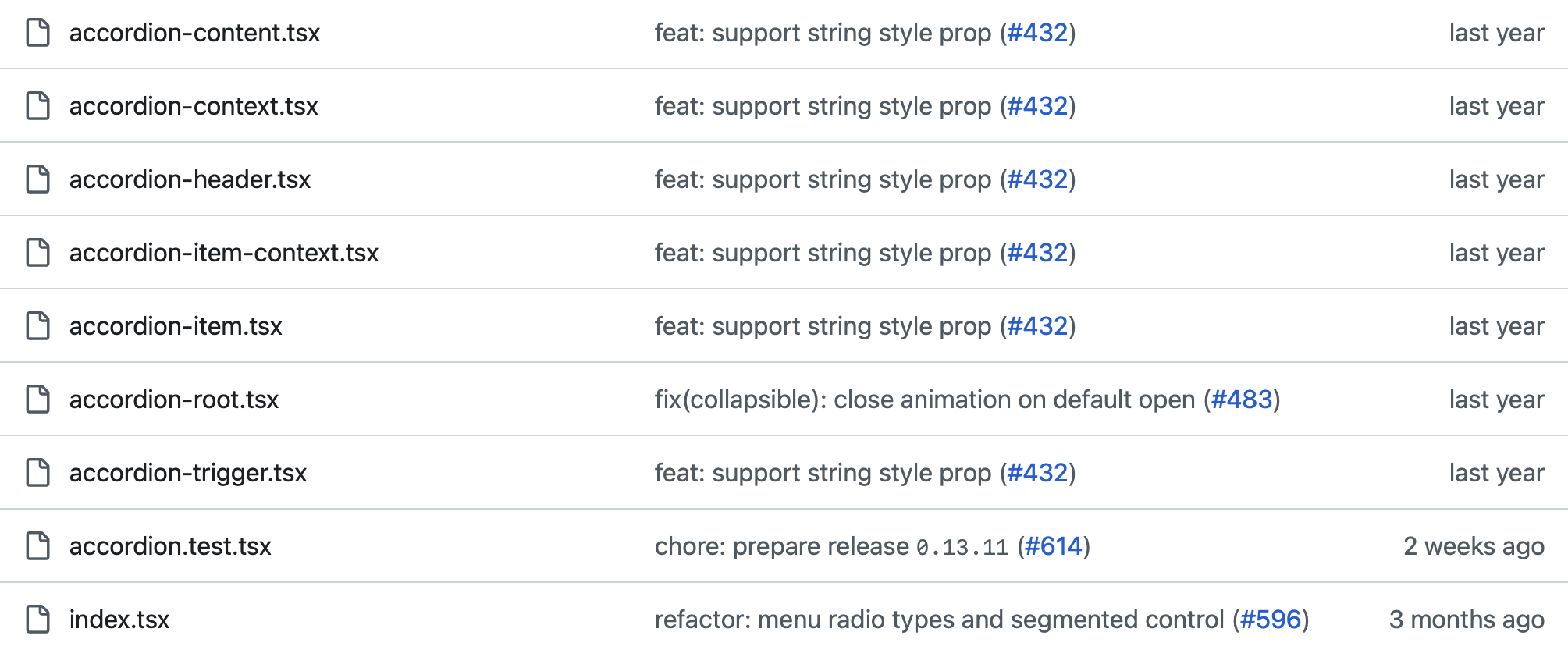This screenshot has height=650, width=1568.
Task: Open the accordion-content.tsx file
Action: point(194,33)
